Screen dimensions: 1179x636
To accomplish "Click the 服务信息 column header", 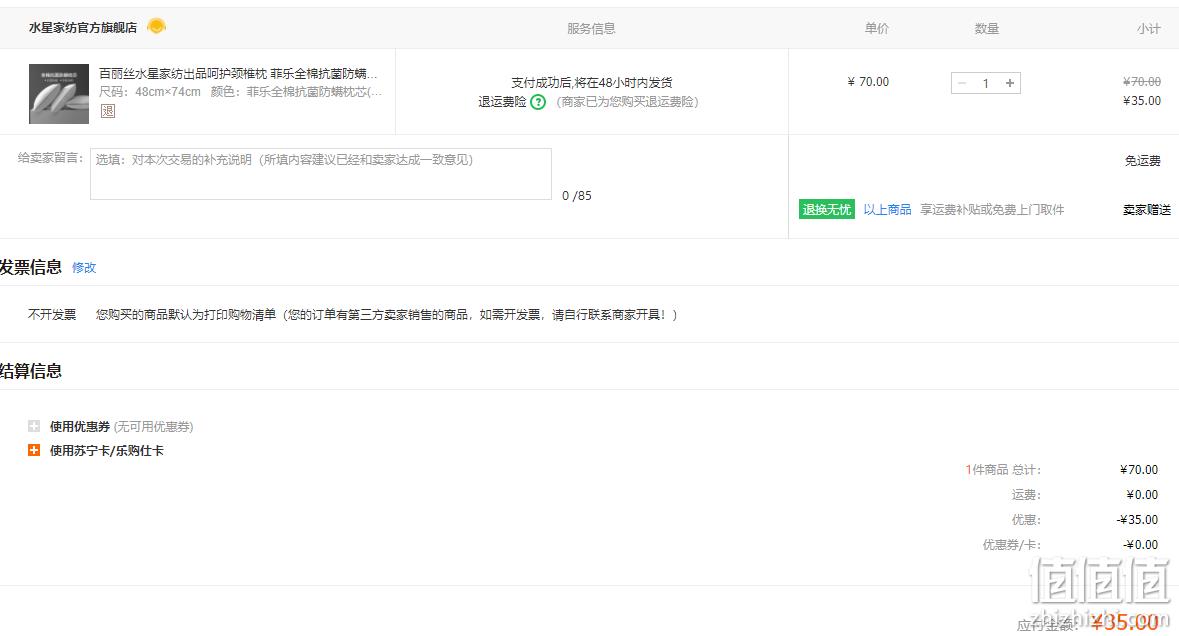I will click(x=591, y=29).
